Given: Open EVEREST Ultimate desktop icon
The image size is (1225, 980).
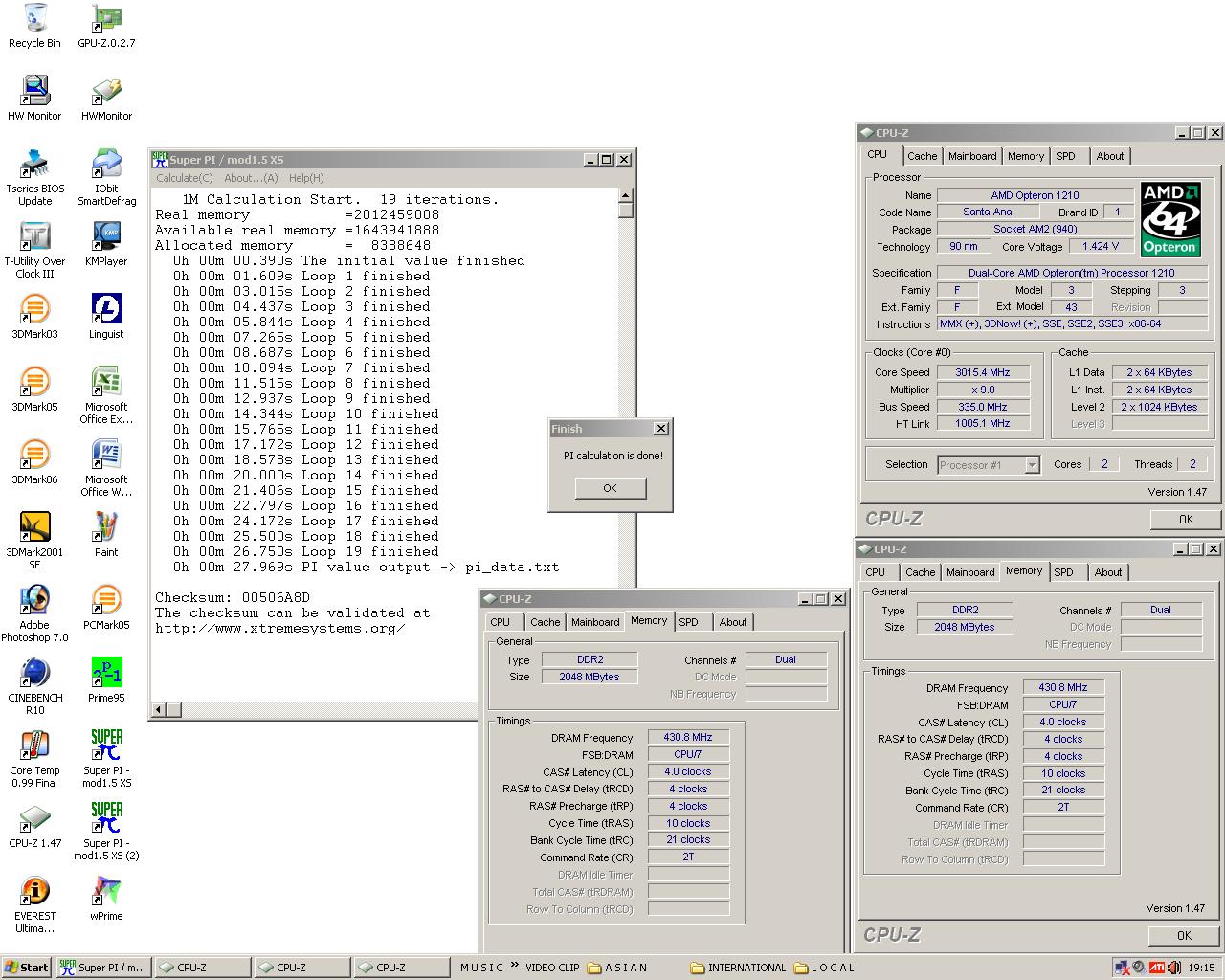Looking at the screenshot, I should tap(34, 904).
